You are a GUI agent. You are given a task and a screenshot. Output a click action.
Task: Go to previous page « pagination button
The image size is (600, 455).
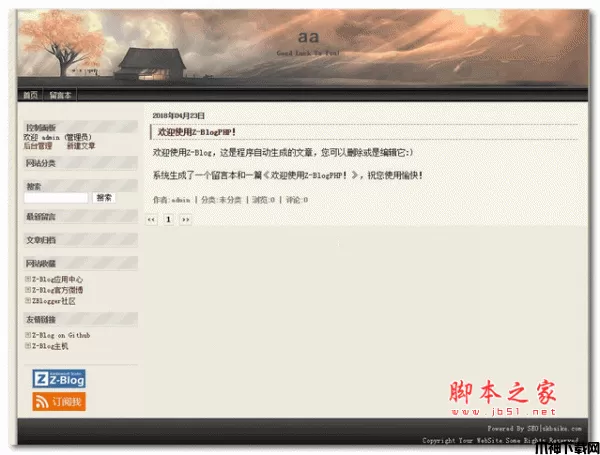coord(151,220)
